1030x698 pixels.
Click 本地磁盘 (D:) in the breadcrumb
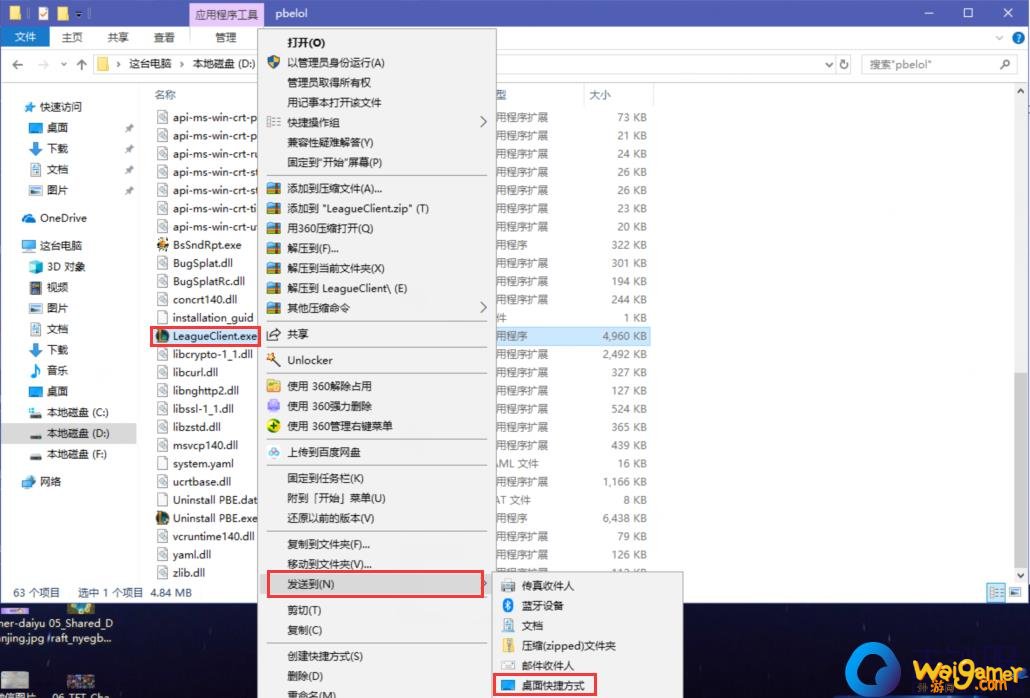coord(223,64)
